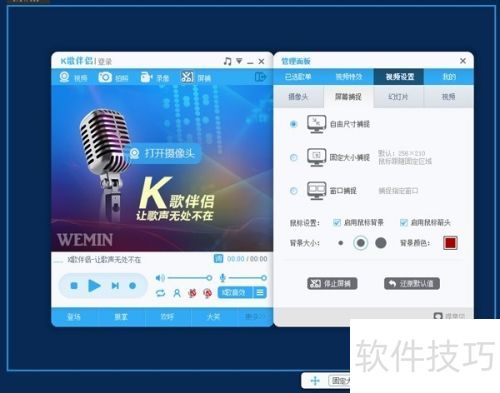500x393 pixels.
Task: Click the first red microphone effect icon
Action: pos(192,293)
